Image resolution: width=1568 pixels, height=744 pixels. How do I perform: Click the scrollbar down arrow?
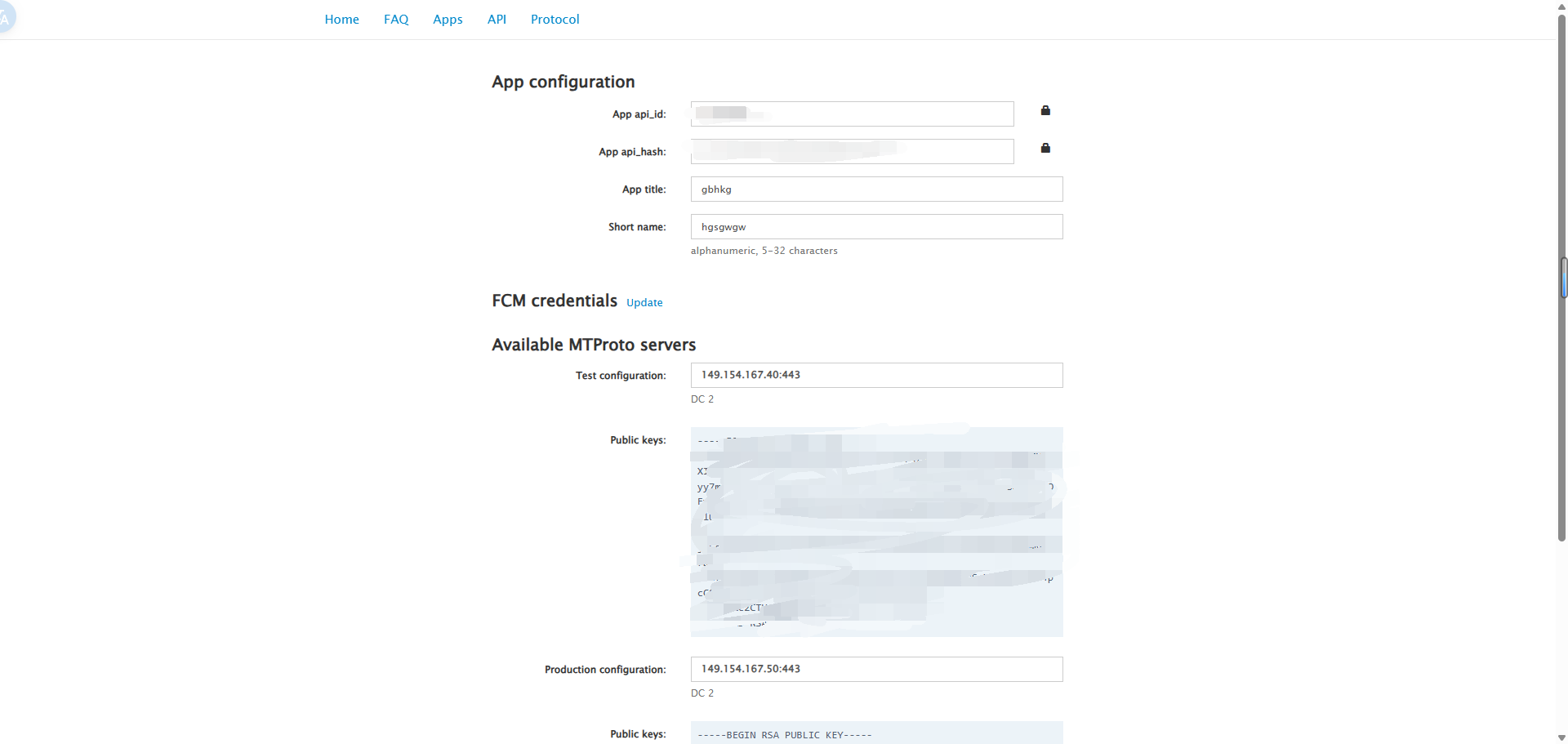[1562, 737]
